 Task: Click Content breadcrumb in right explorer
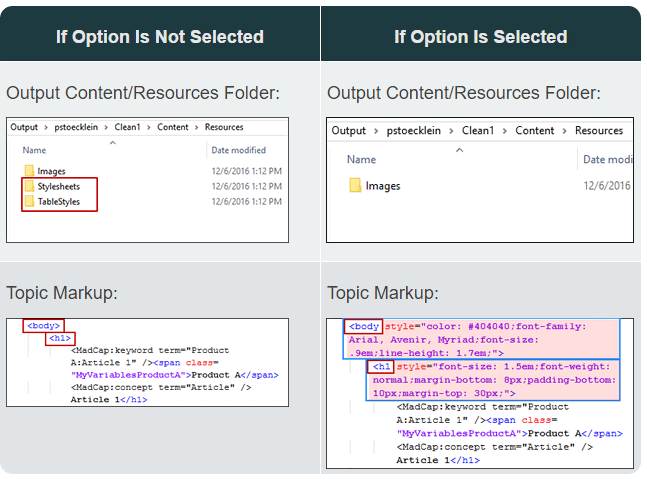[534, 130]
